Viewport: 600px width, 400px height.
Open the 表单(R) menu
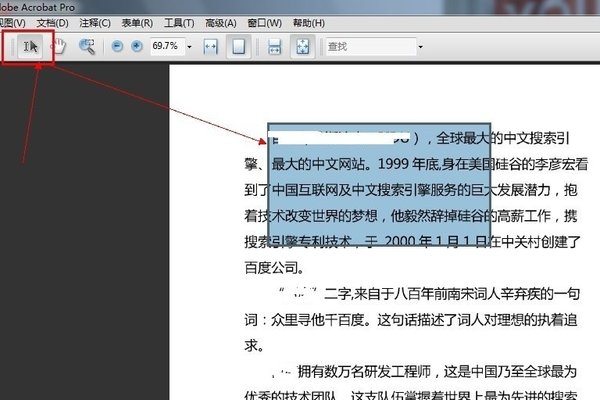click(x=137, y=23)
